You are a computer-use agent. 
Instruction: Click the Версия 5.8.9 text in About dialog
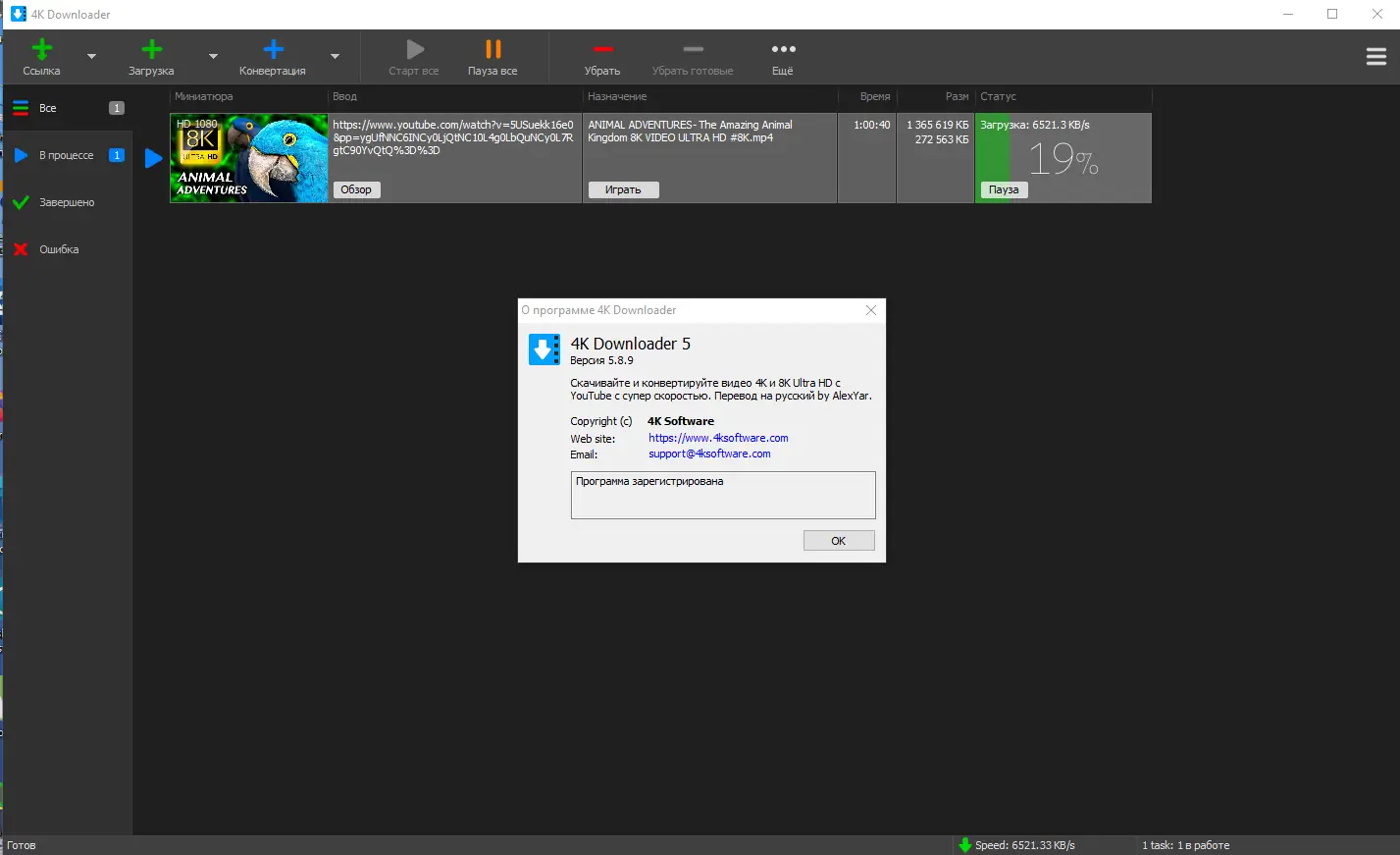(601, 360)
